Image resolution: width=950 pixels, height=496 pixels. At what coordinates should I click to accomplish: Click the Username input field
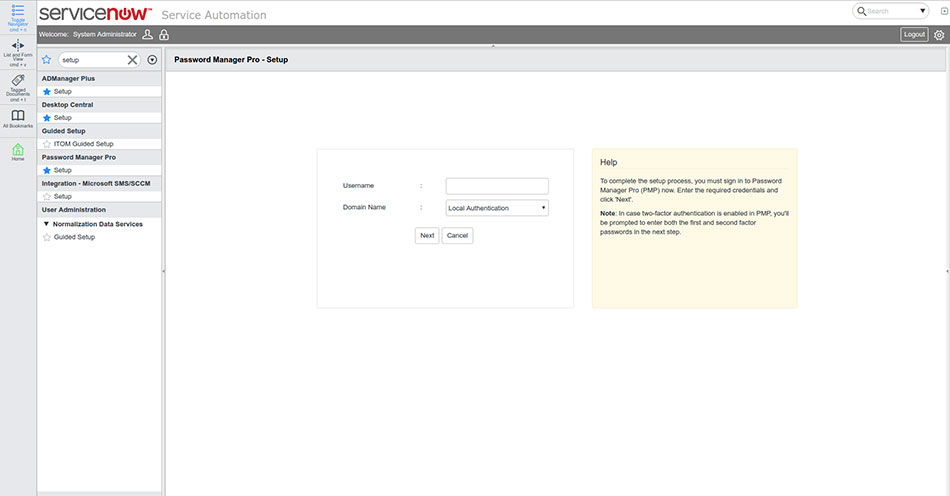497,186
